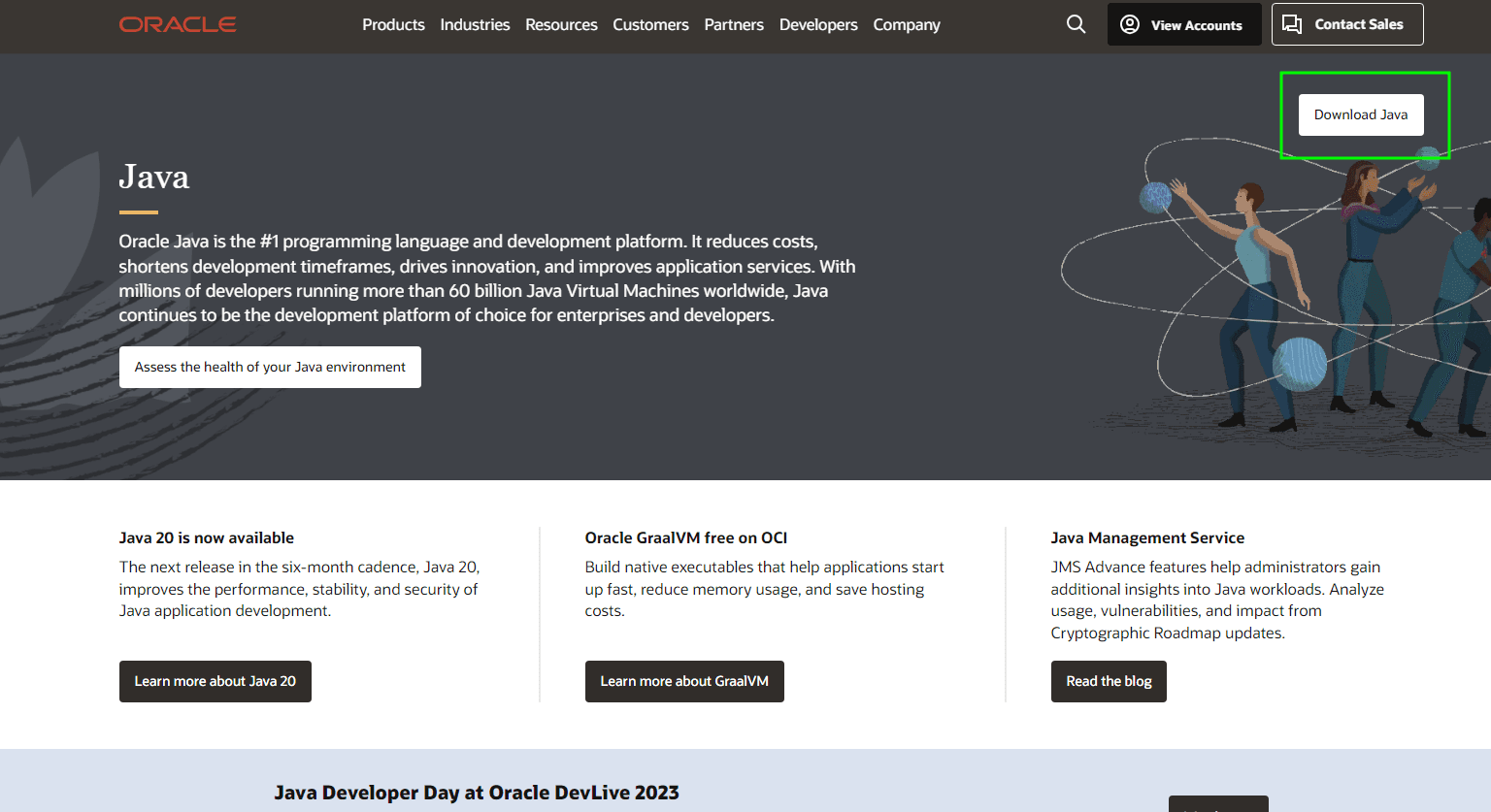The width and height of the screenshot is (1491, 812).
Task: Open the Resources menu
Action: click(x=561, y=24)
